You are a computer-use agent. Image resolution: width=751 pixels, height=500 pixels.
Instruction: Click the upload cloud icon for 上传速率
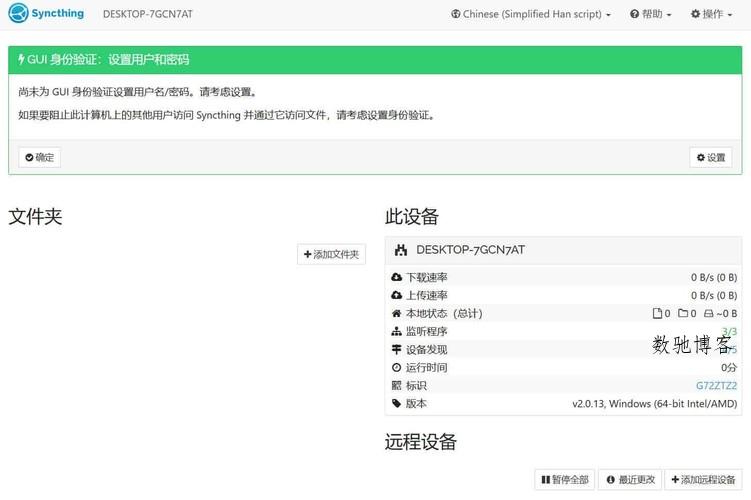(x=397, y=295)
